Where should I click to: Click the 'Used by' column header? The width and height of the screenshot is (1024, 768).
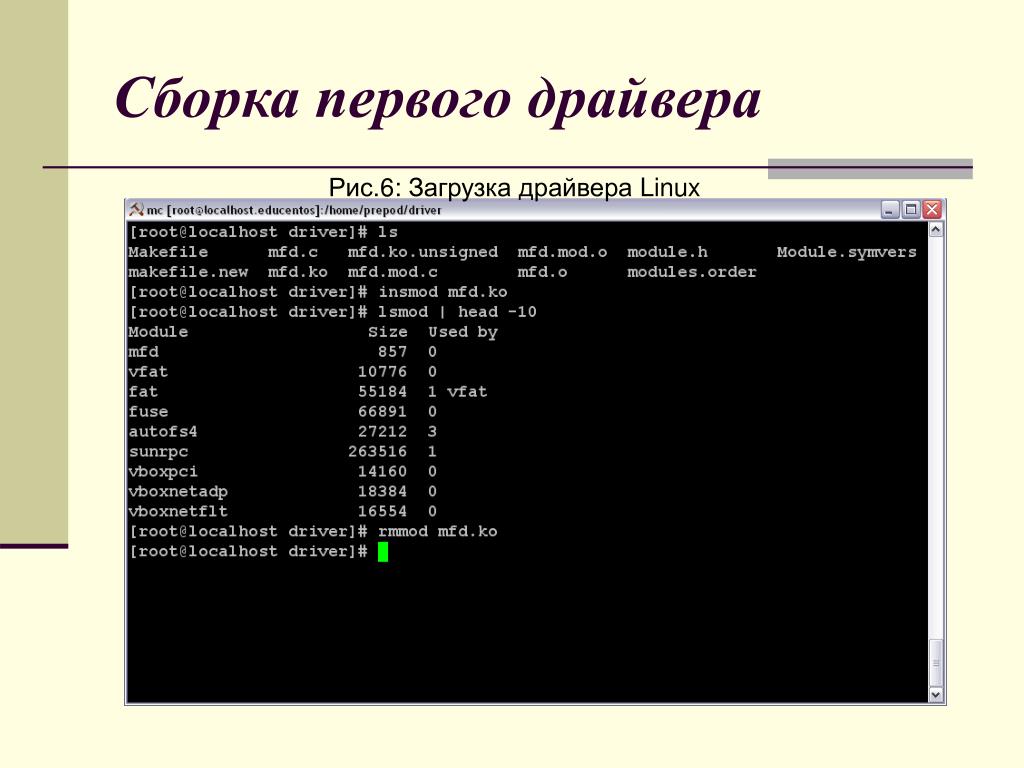(463, 332)
